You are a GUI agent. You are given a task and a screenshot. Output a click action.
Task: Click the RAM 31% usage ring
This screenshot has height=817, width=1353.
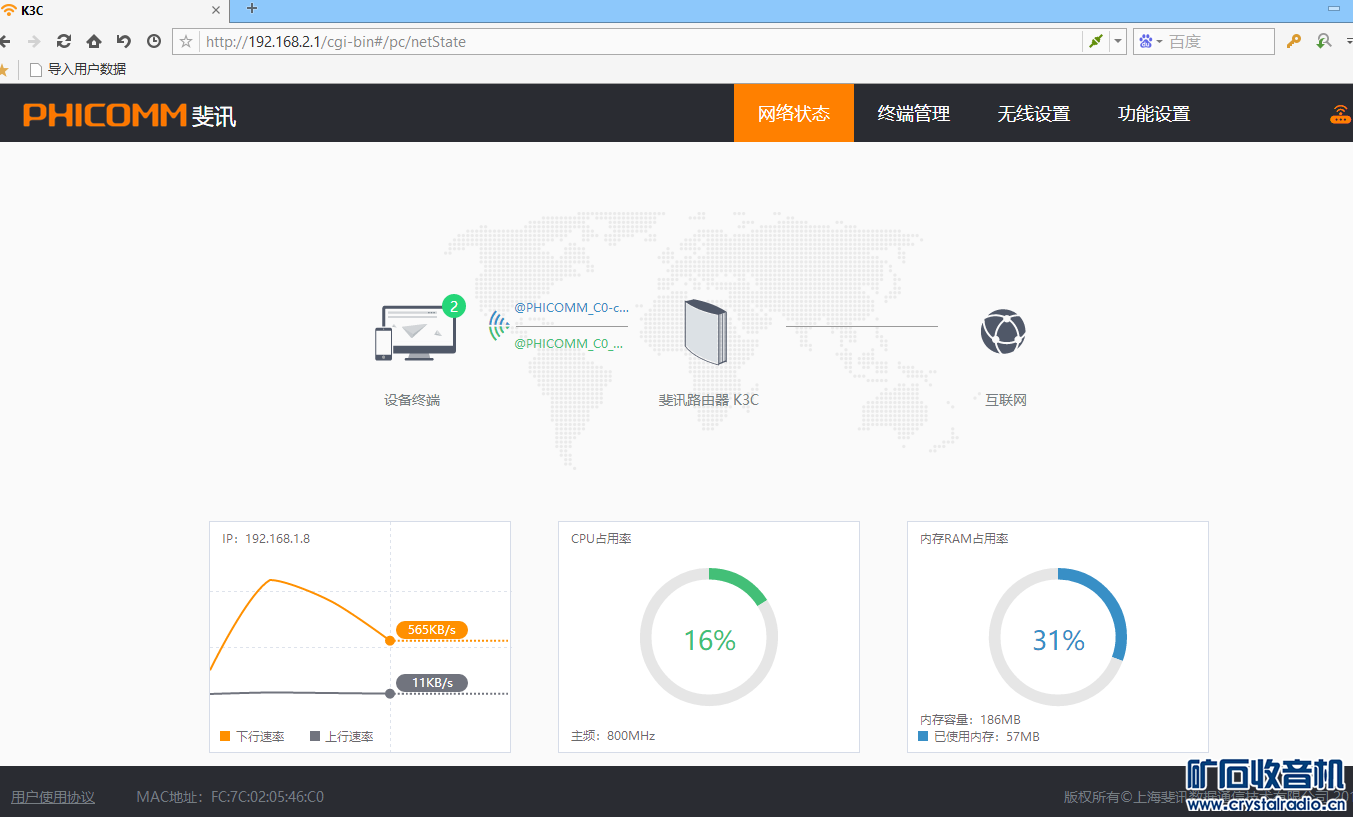(x=1058, y=638)
